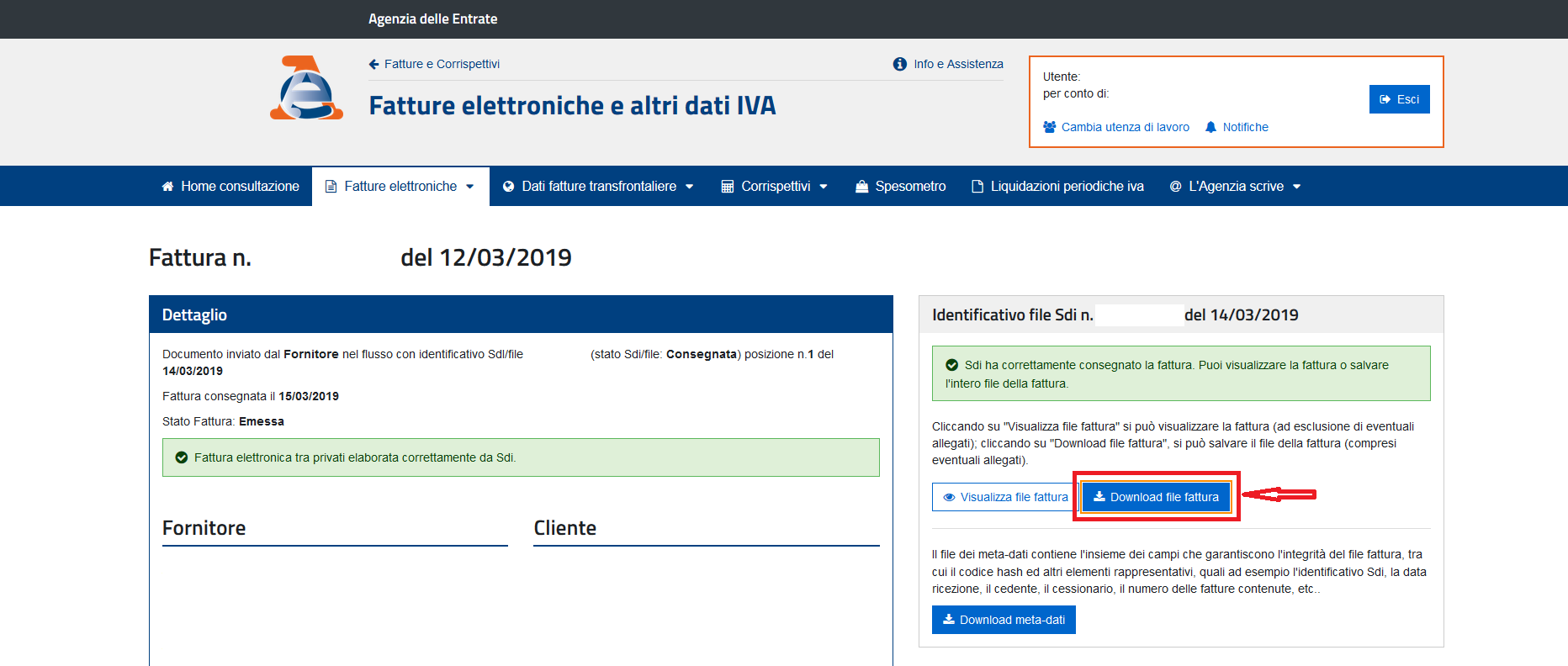The width and height of the screenshot is (1568, 666).
Task: Open the Fatture elettroniche menu label
Action: [400, 186]
